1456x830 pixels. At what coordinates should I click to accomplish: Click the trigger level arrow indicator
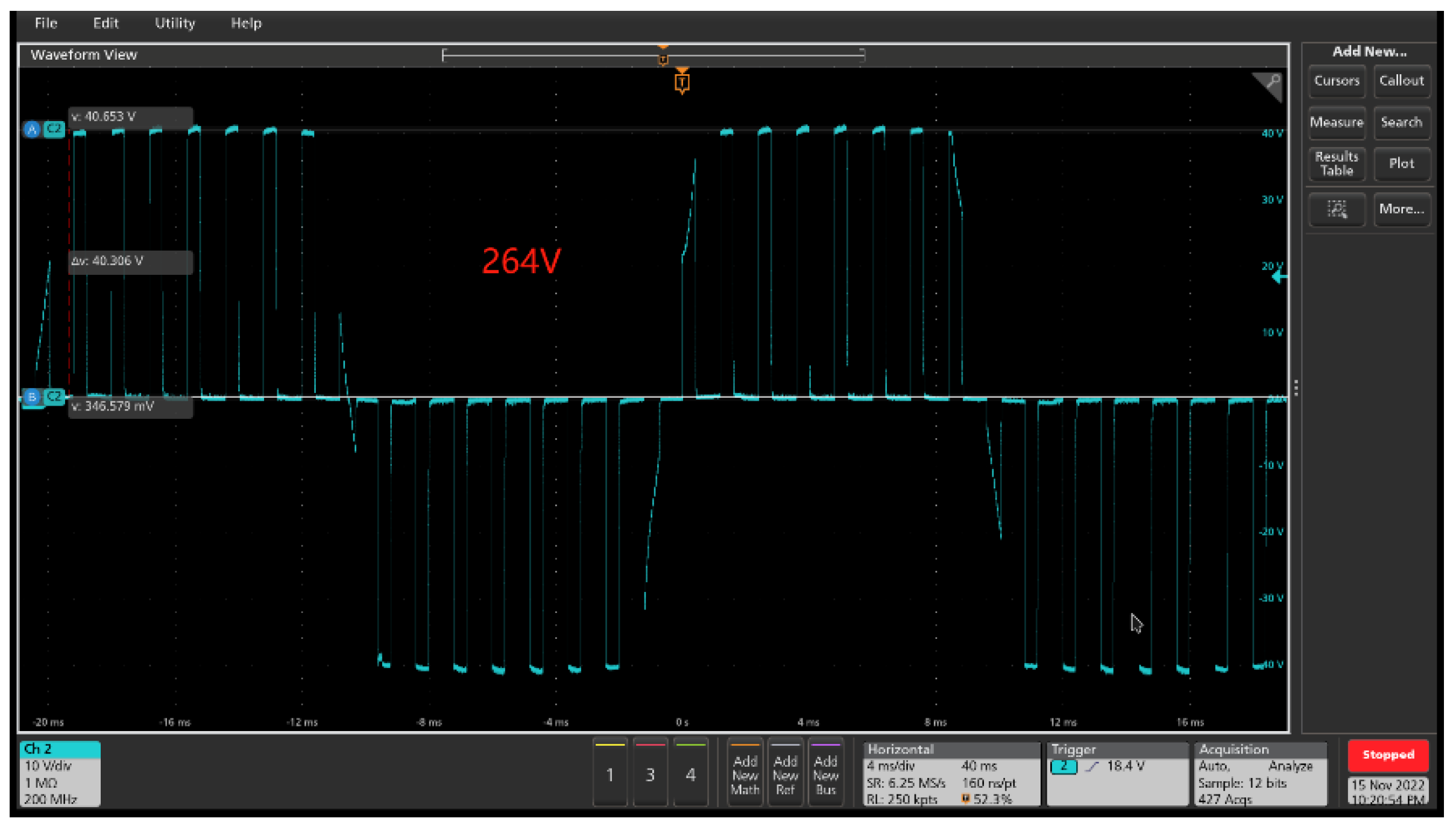1280,277
